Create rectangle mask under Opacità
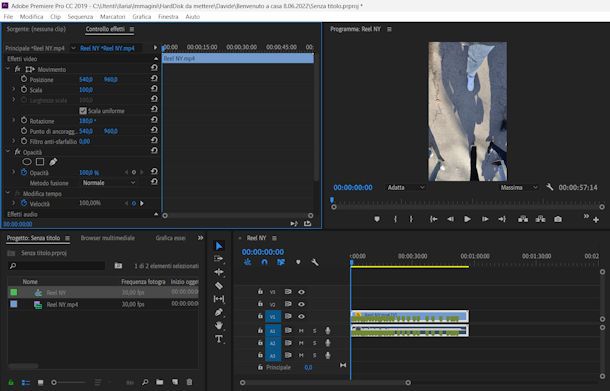 click(40, 161)
